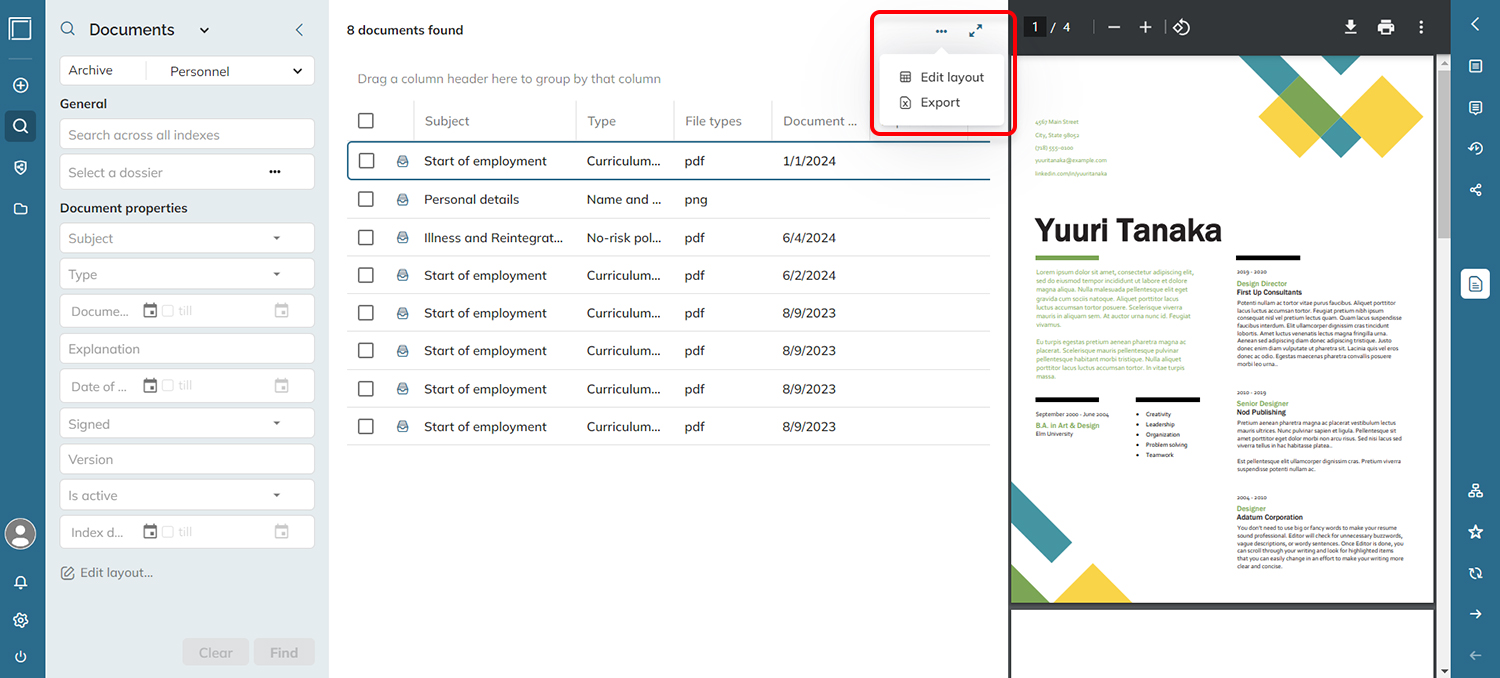Download the previewed document
Viewport: 1500px width, 678px height.
[1350, 27]
